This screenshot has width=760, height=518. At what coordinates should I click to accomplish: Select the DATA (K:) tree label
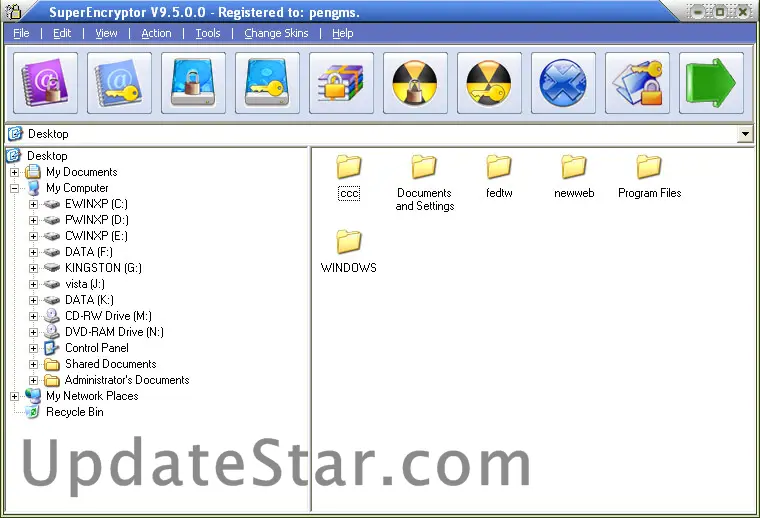click(x=89, y=300)
